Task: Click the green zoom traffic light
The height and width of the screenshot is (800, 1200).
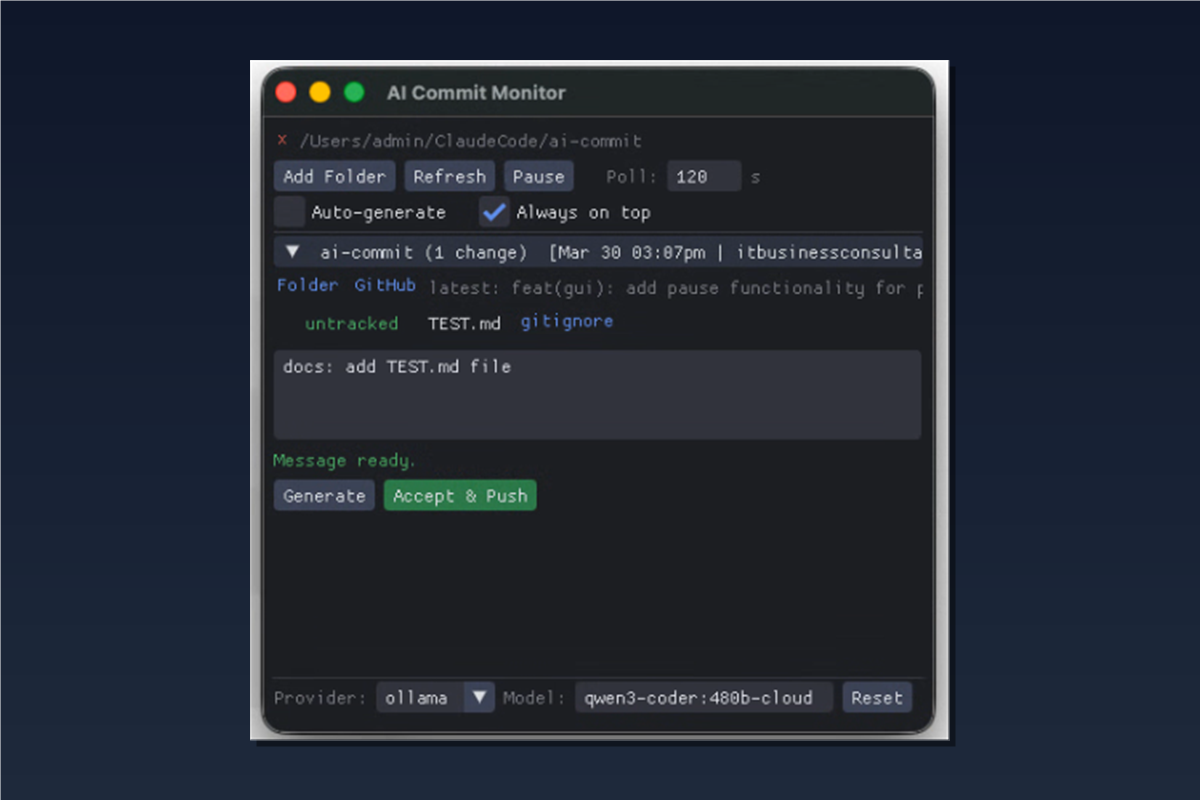Action: (x=353, y=91)
